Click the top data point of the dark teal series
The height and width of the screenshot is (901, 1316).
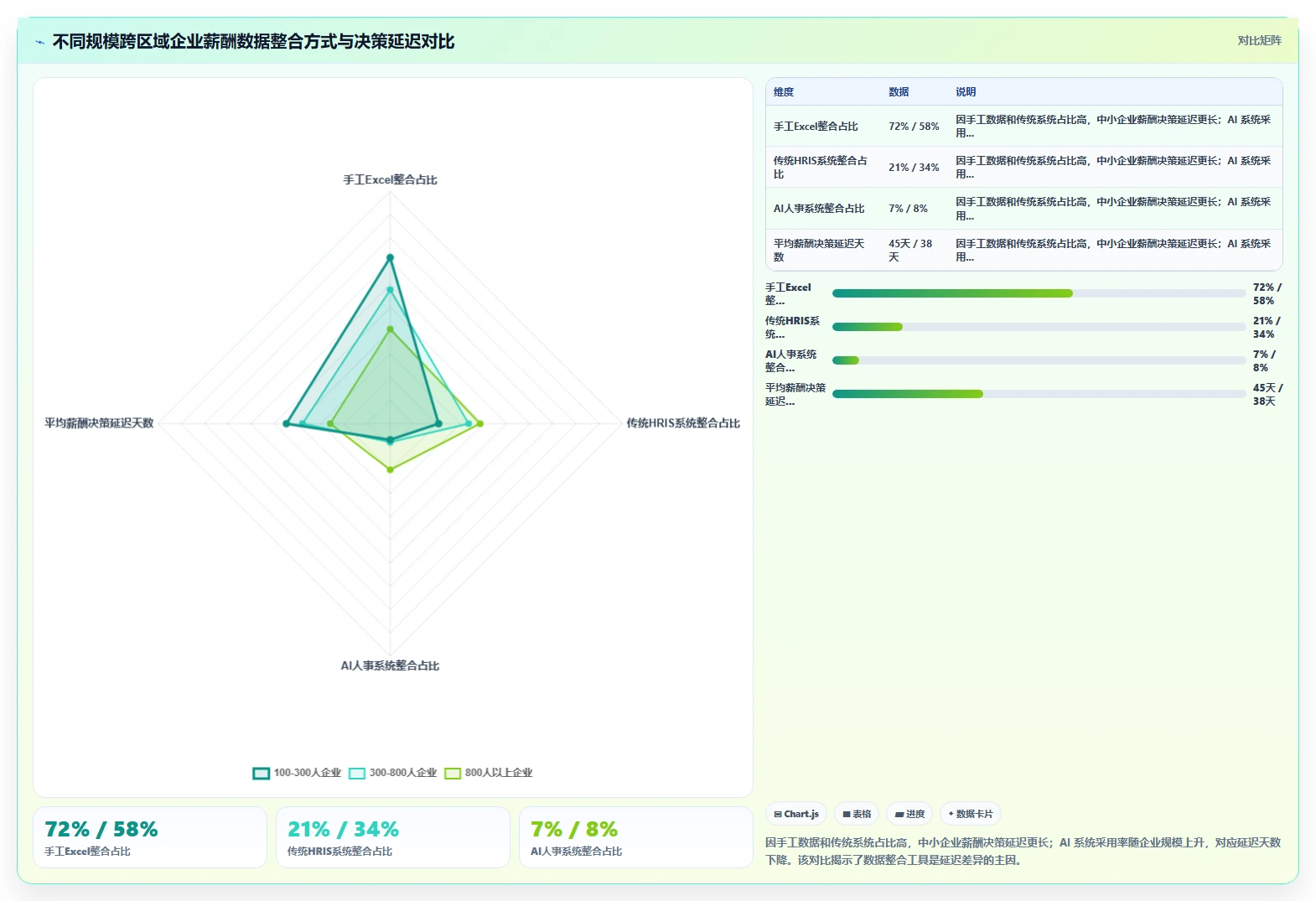[390, 258]
